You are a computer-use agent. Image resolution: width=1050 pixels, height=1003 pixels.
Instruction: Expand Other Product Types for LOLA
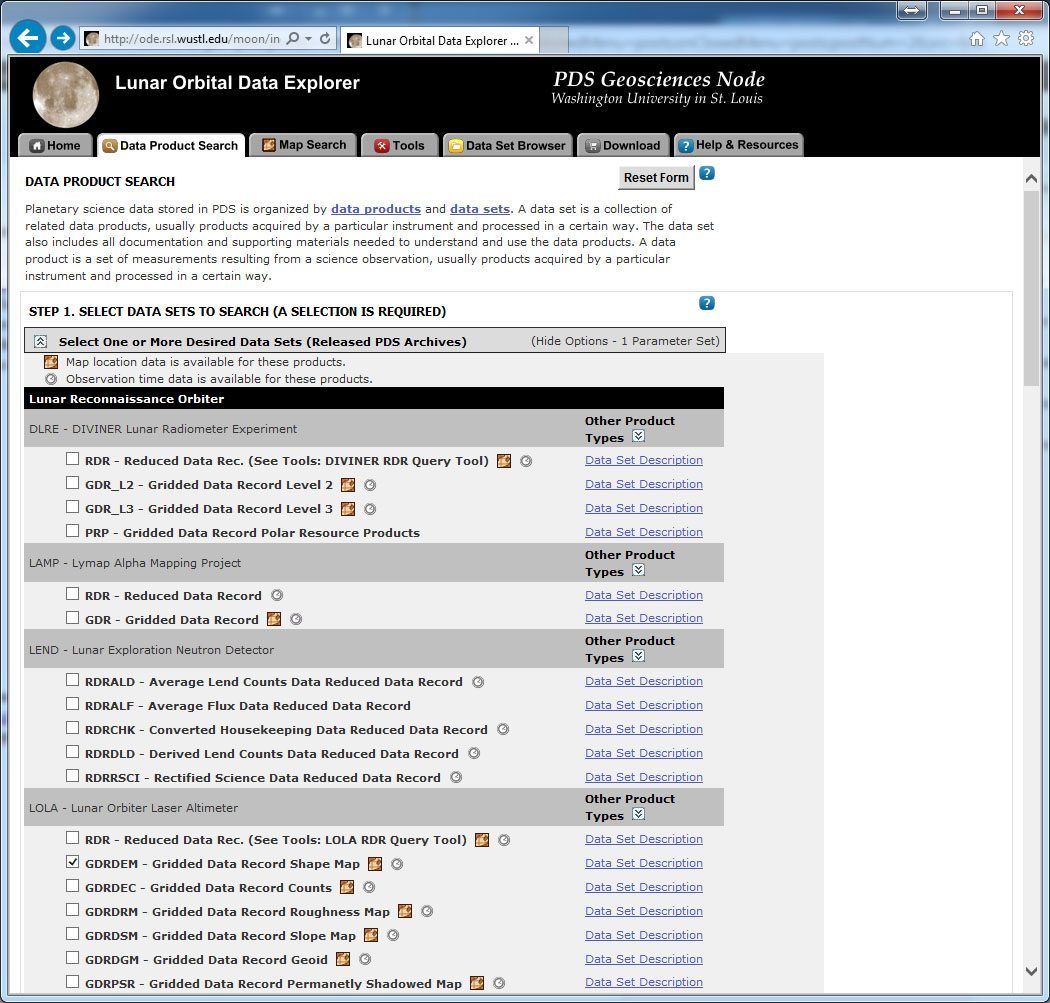[638, 814]
